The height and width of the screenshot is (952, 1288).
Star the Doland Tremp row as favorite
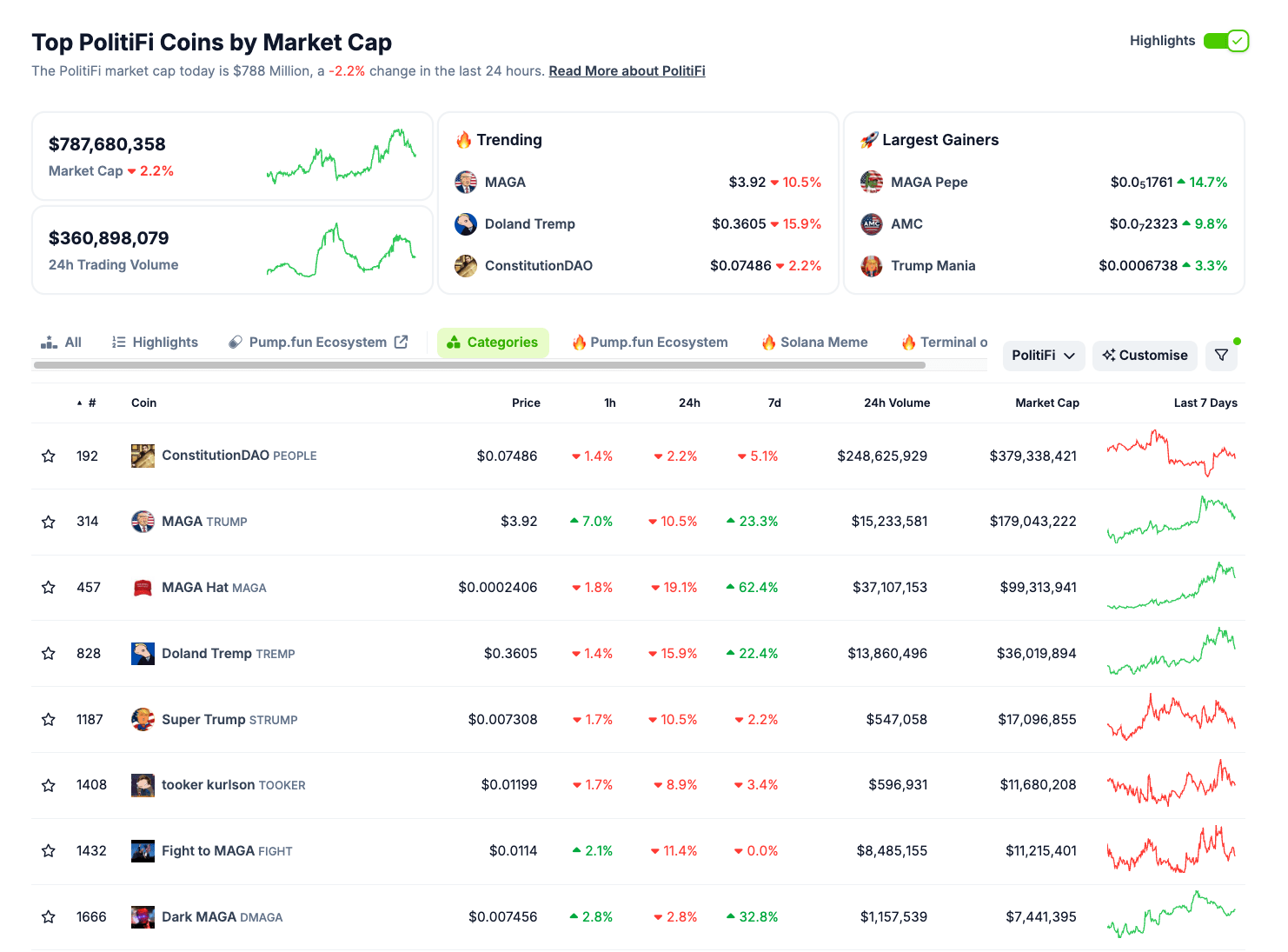49,654
